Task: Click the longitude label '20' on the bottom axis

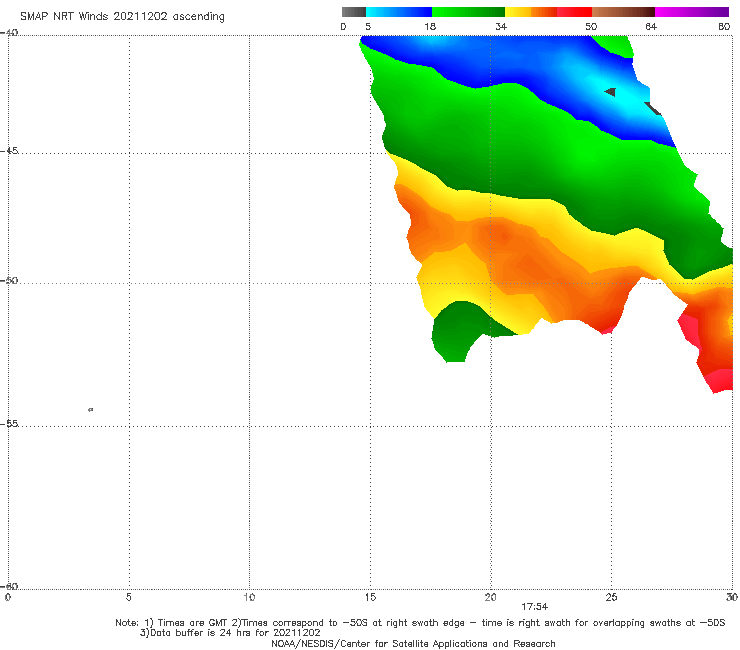Action: click(x=490, y=598)
